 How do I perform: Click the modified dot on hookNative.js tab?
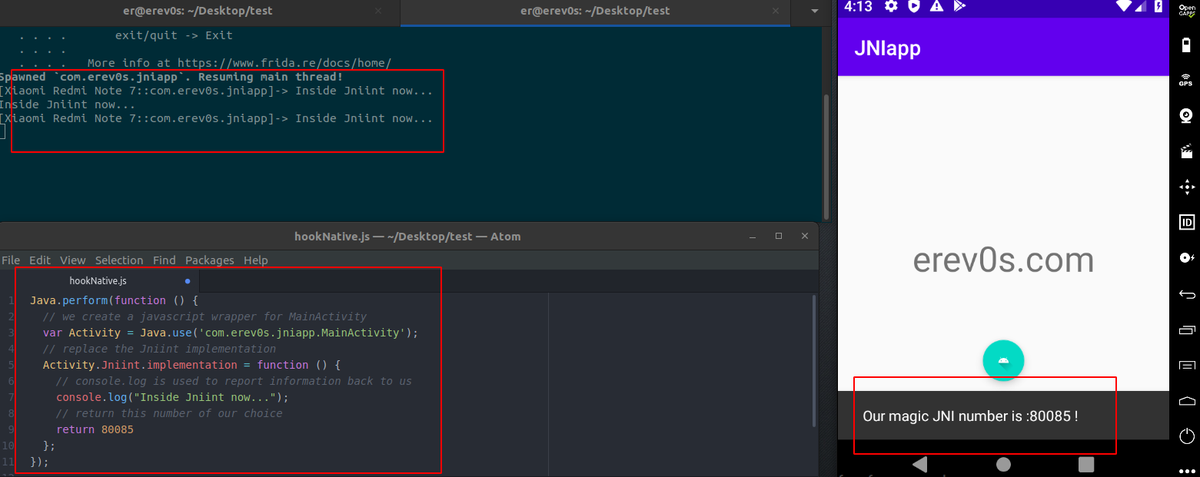(187, 281)
